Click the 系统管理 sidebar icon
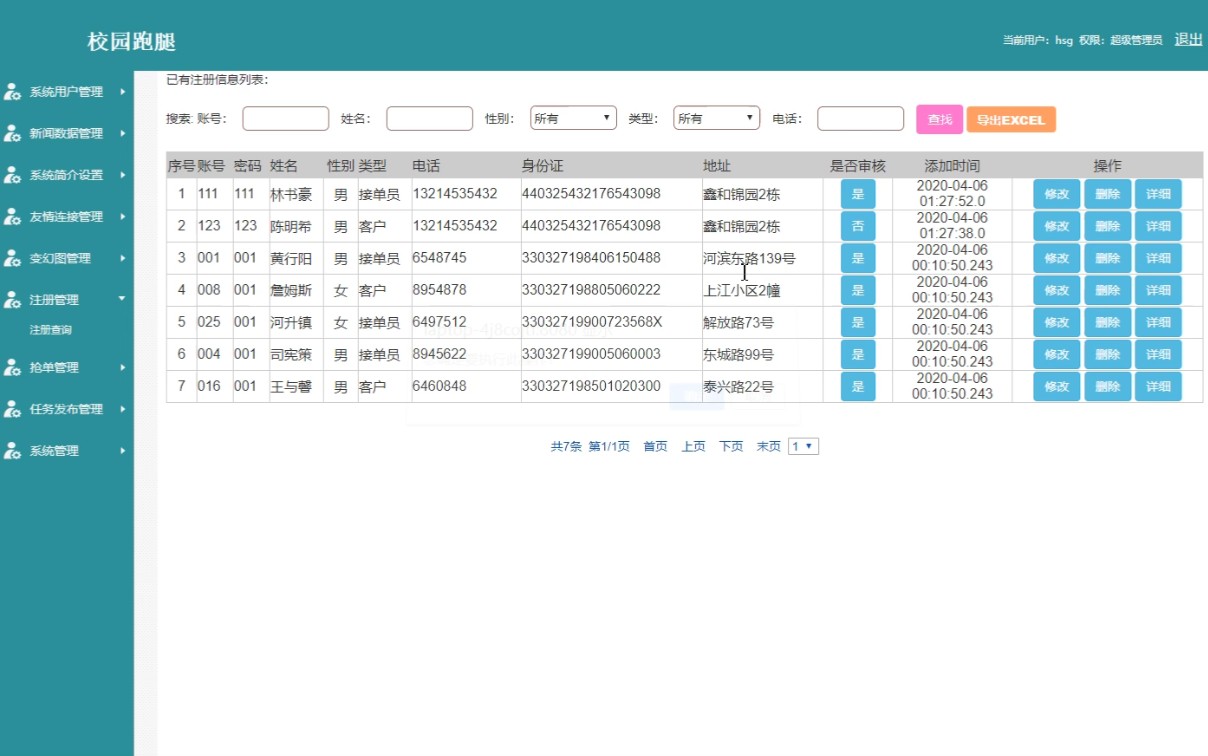Image resolution: width=1208 pixels, height=756 pixels. coord(13,451)
